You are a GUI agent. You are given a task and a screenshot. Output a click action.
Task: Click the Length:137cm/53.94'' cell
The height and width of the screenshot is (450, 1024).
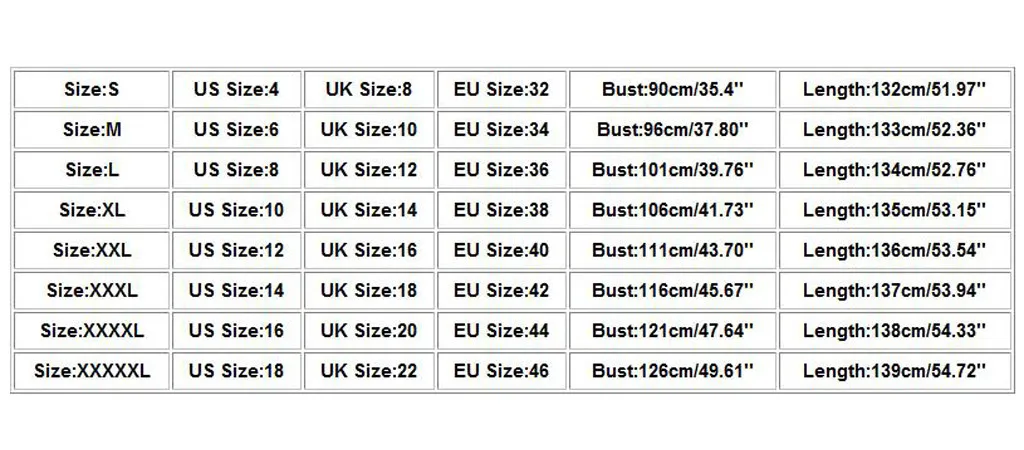[x=894, y=291]
